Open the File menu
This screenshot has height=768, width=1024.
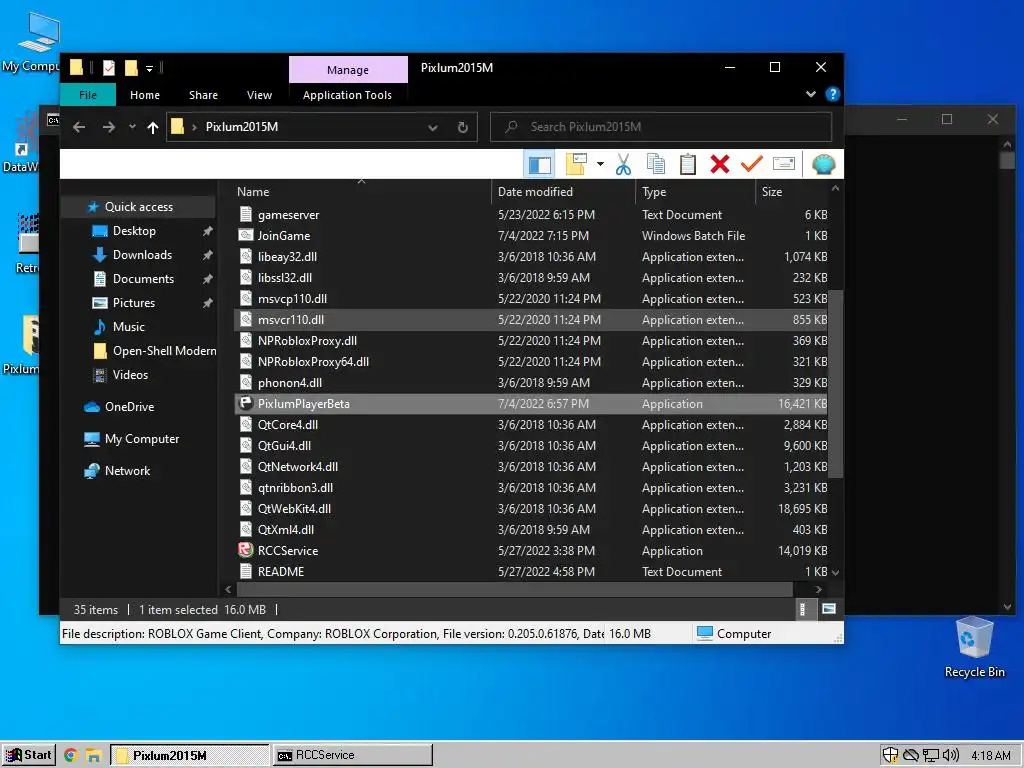pos(88,95)
